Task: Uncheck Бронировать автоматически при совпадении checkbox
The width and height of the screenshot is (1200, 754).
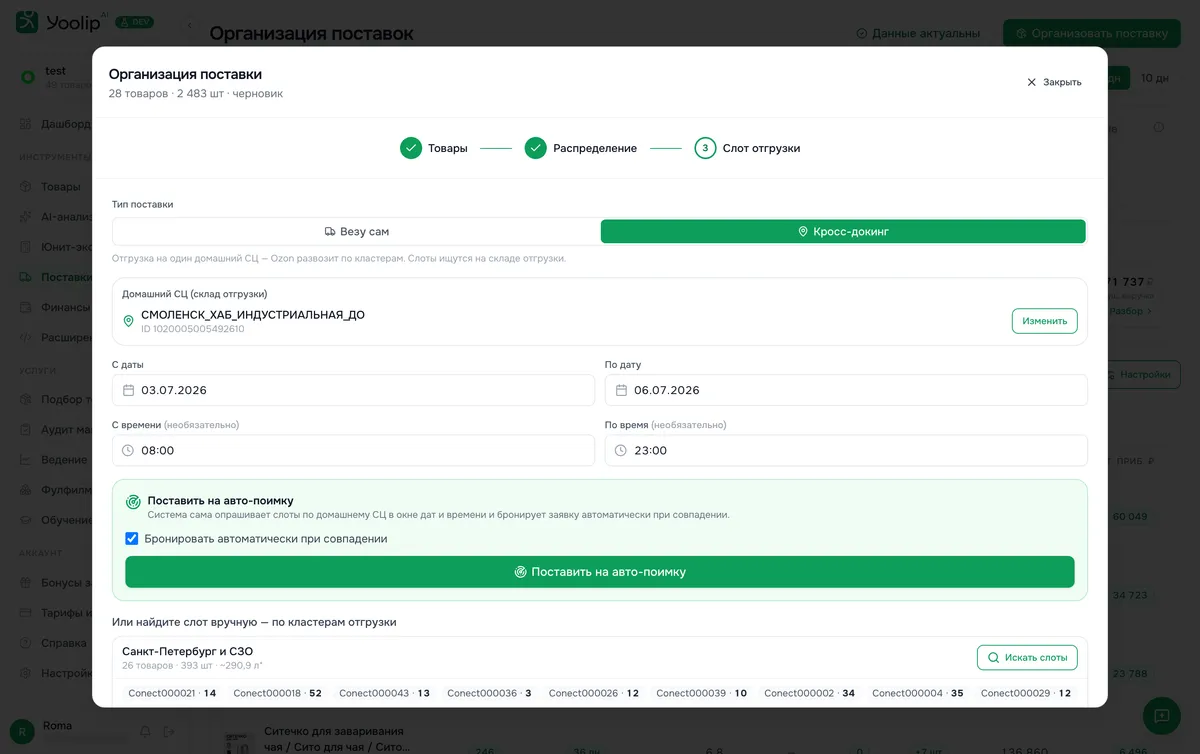Action: point(131,538)
